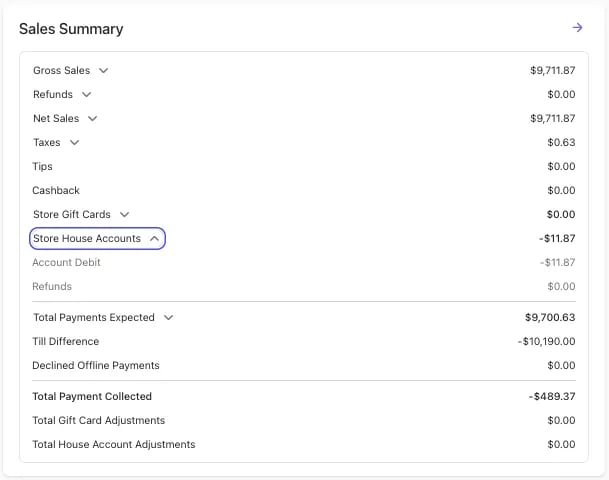Select the Taxes row label
The height and width of the screenshot is (480, 609).
[x=47, y=143]
